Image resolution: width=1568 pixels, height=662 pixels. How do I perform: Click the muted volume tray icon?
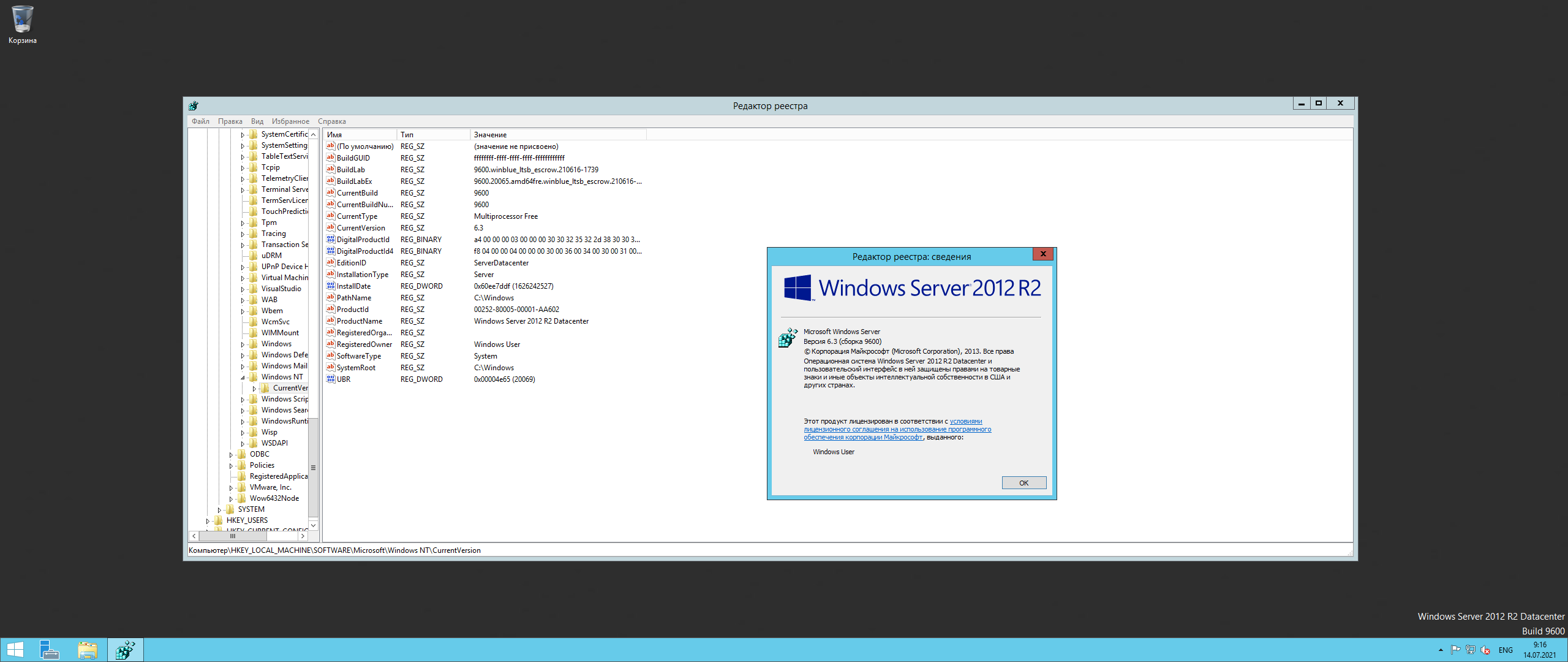[1485, 650]
